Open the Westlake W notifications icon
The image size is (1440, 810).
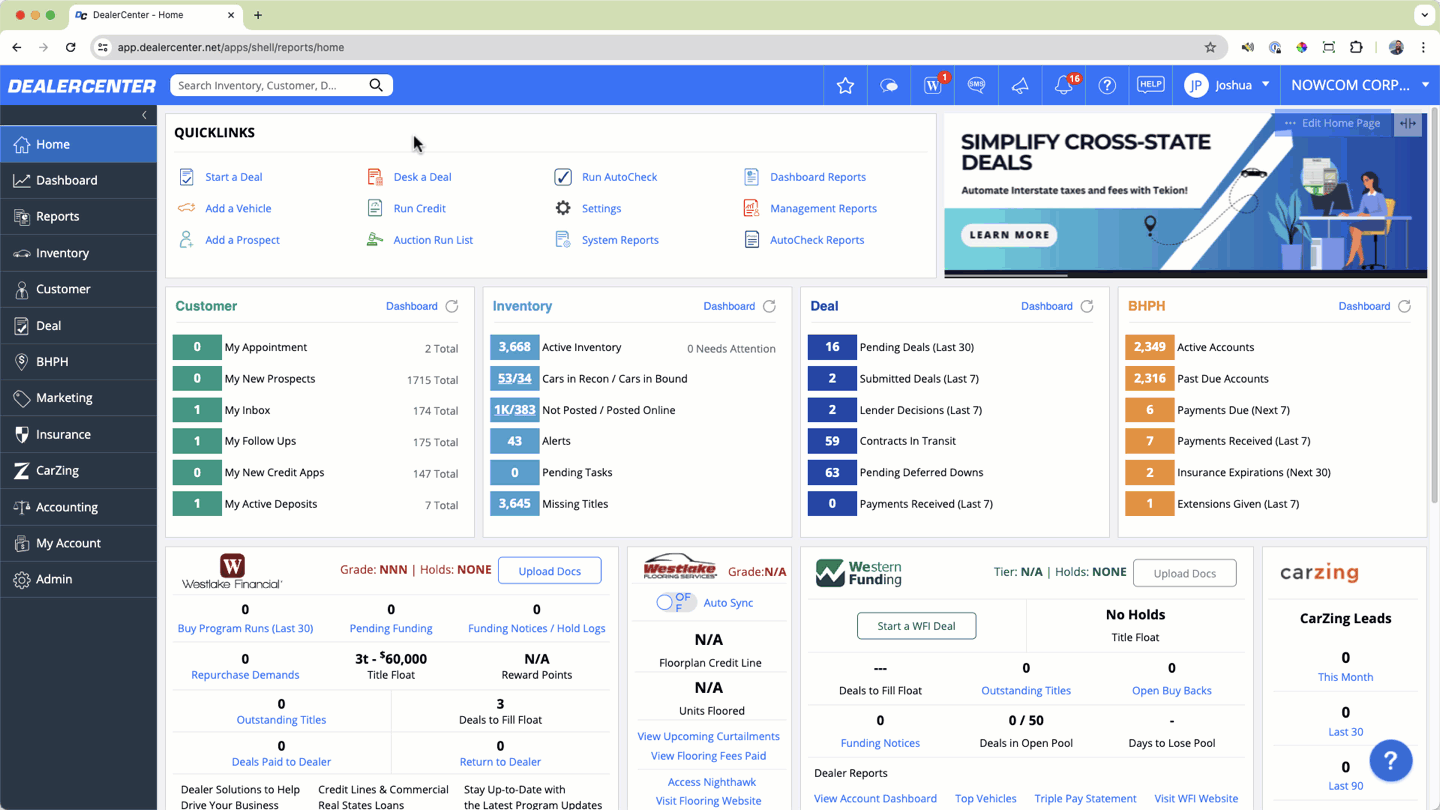tap(933, 86)
